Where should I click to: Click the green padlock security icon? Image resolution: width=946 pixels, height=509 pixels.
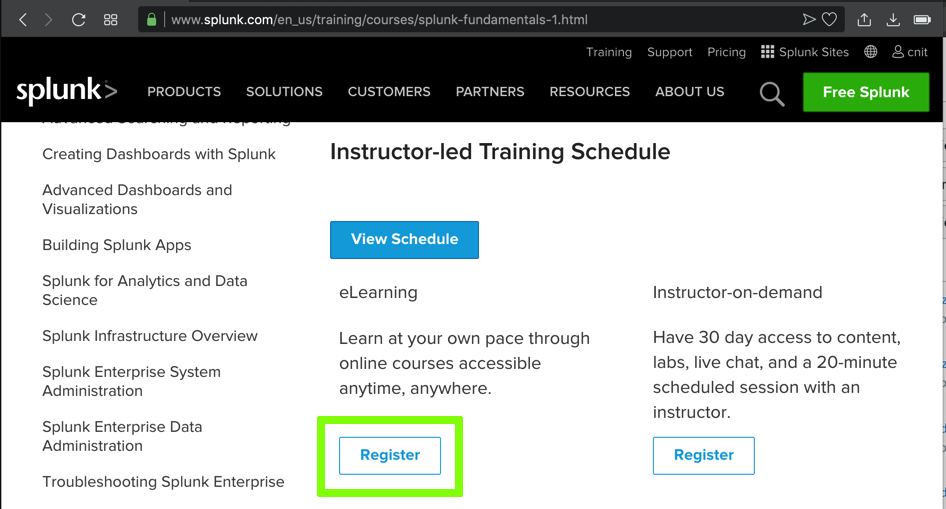pyautogui.click(x=151, y=19)
